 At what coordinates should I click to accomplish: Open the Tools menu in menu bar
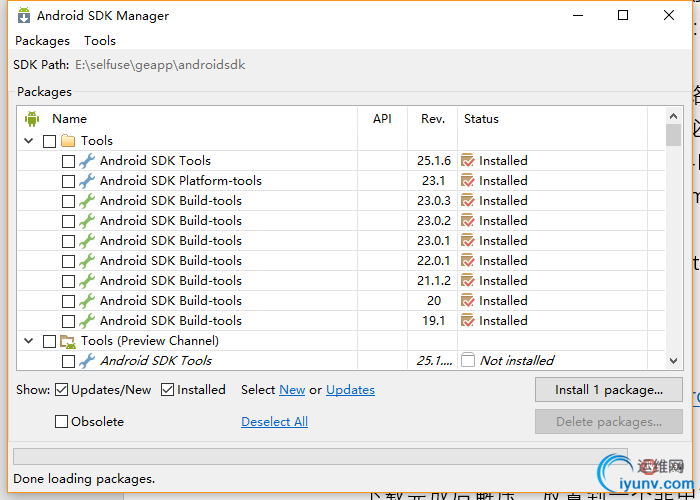click(100, 41)
